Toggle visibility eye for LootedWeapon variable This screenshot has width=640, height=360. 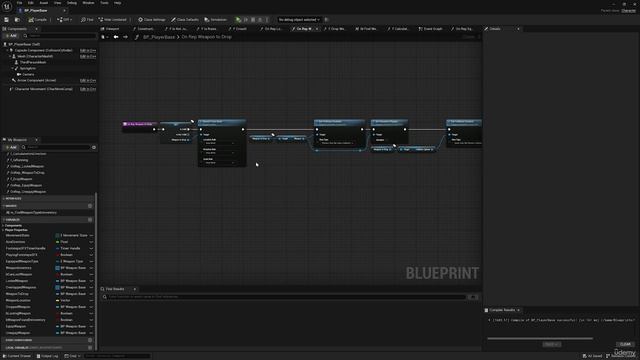pos(91,281)
